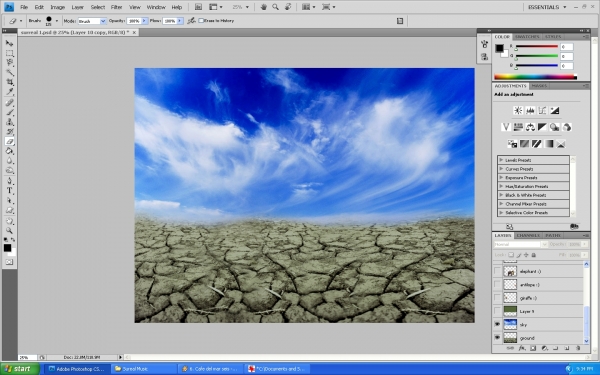Hide the sky layer
600x375 pixels.
tap(497, 324)
